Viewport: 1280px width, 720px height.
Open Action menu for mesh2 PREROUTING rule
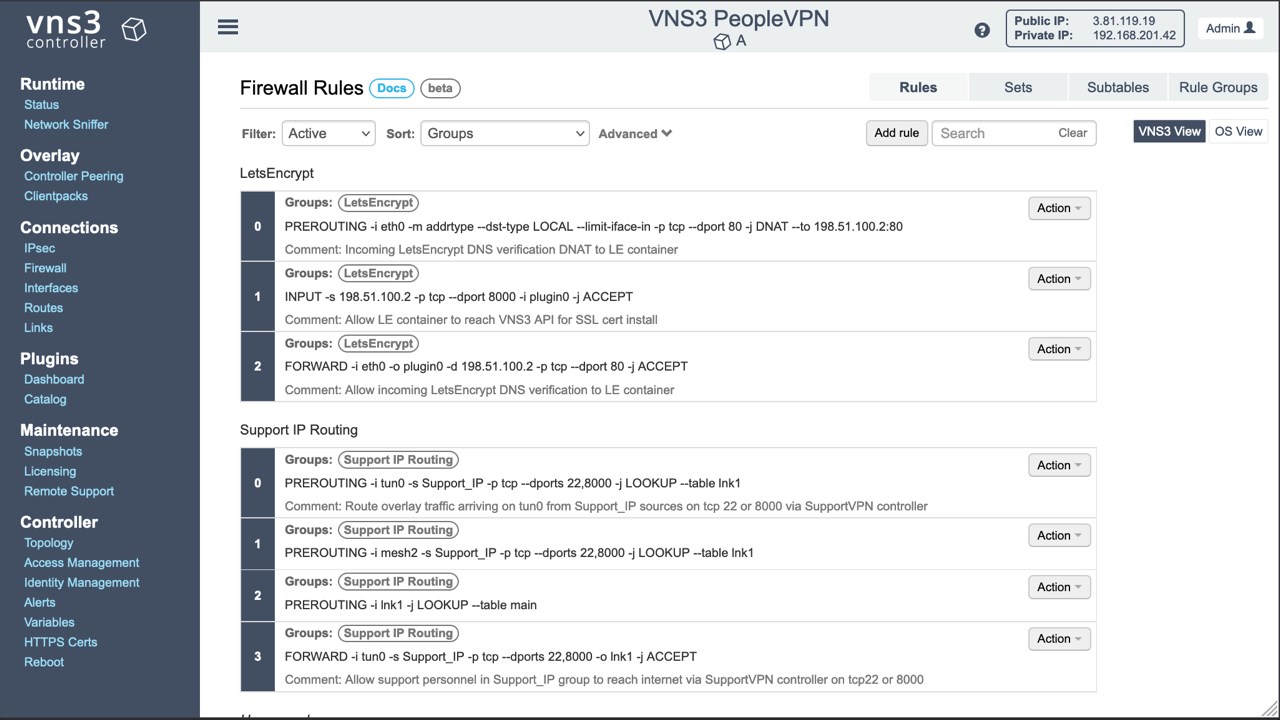coord(1059,535)
